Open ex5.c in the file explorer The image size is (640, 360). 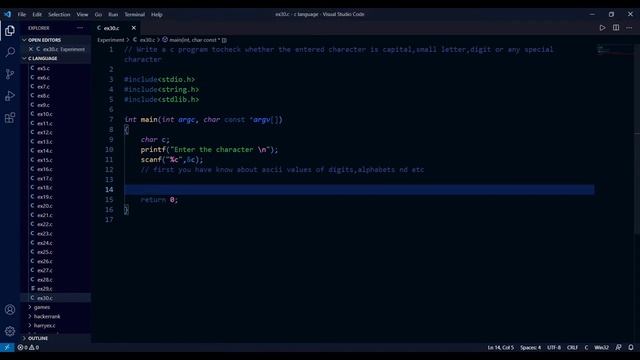43,68
